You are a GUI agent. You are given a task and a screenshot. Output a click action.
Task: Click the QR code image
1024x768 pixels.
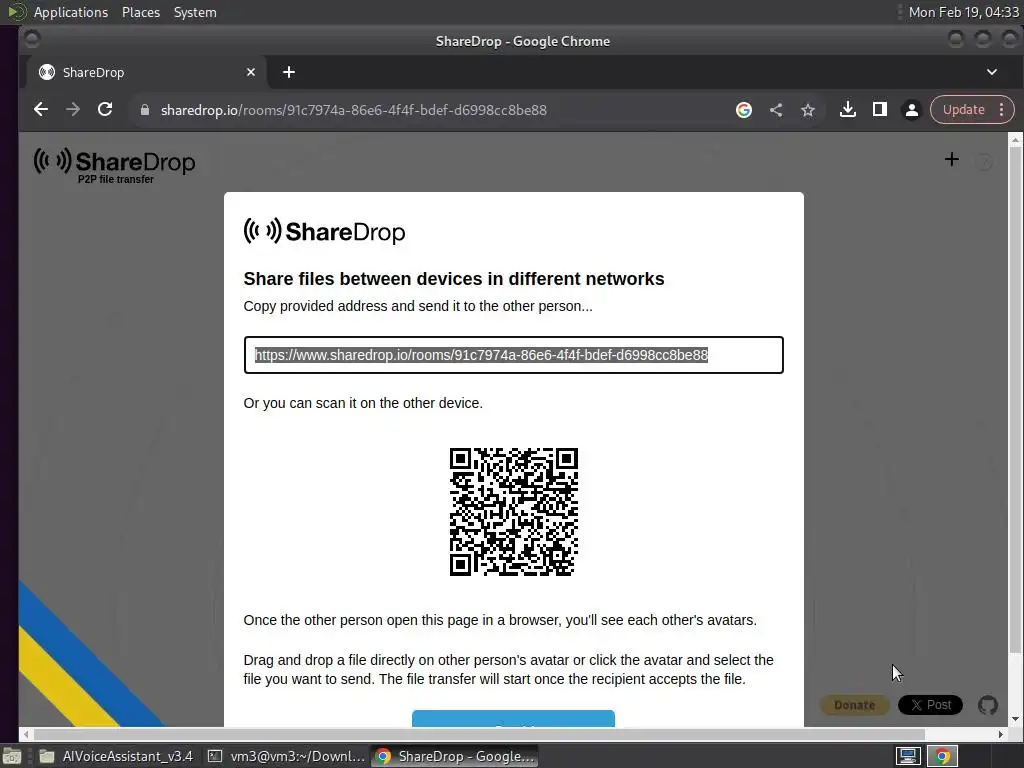tap(514, 512)
